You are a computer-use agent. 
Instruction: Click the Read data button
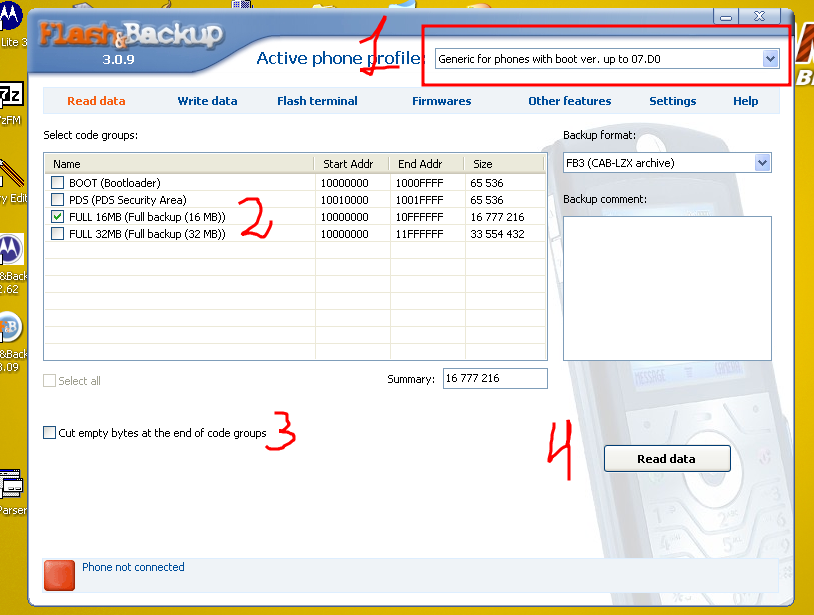[667, 458]
